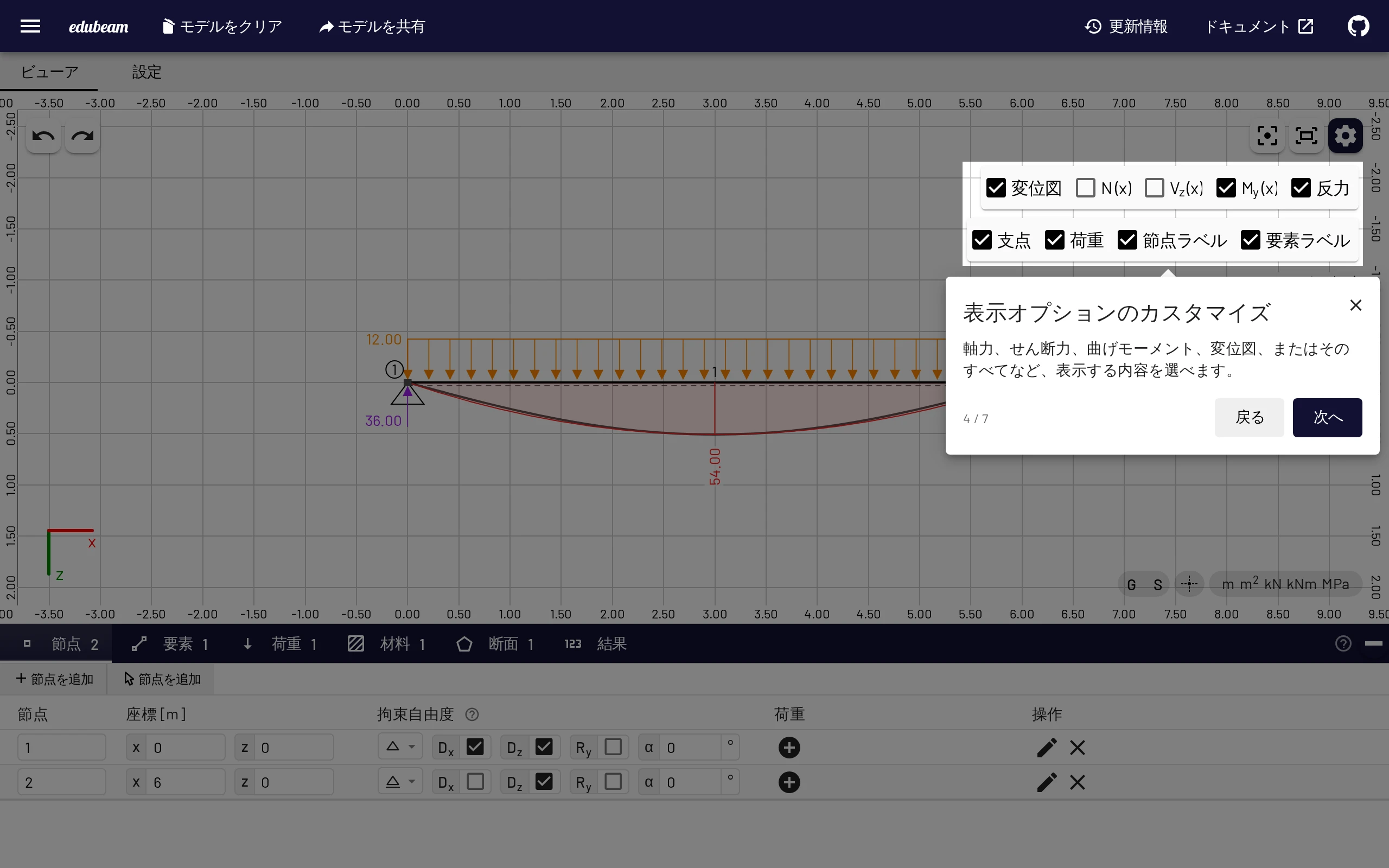The height and width of the screenshot is (868, 1389).
Task: Click モデルを共有
Action: [x=372, y=27]
